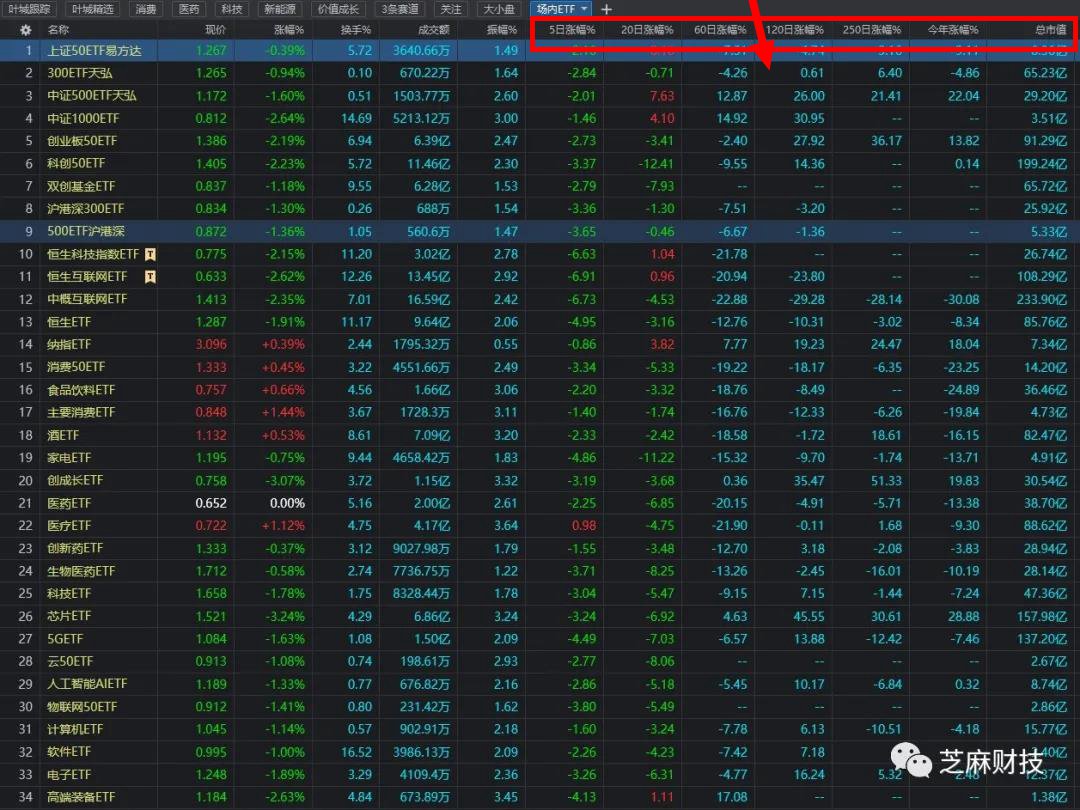The width and height of the screenshot is (1080, 810).
Task: Select the 食品饮料ETF row name
Action: 81,390
